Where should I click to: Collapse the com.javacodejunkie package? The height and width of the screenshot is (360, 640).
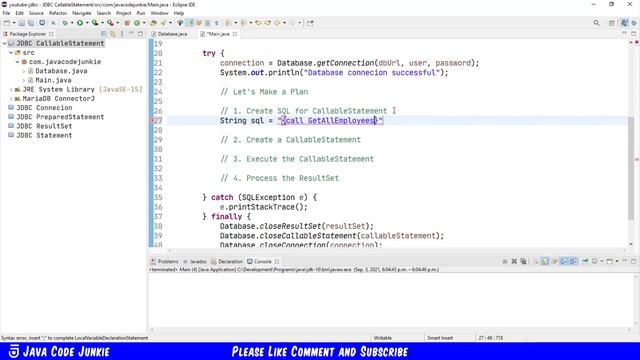(18, 62)
